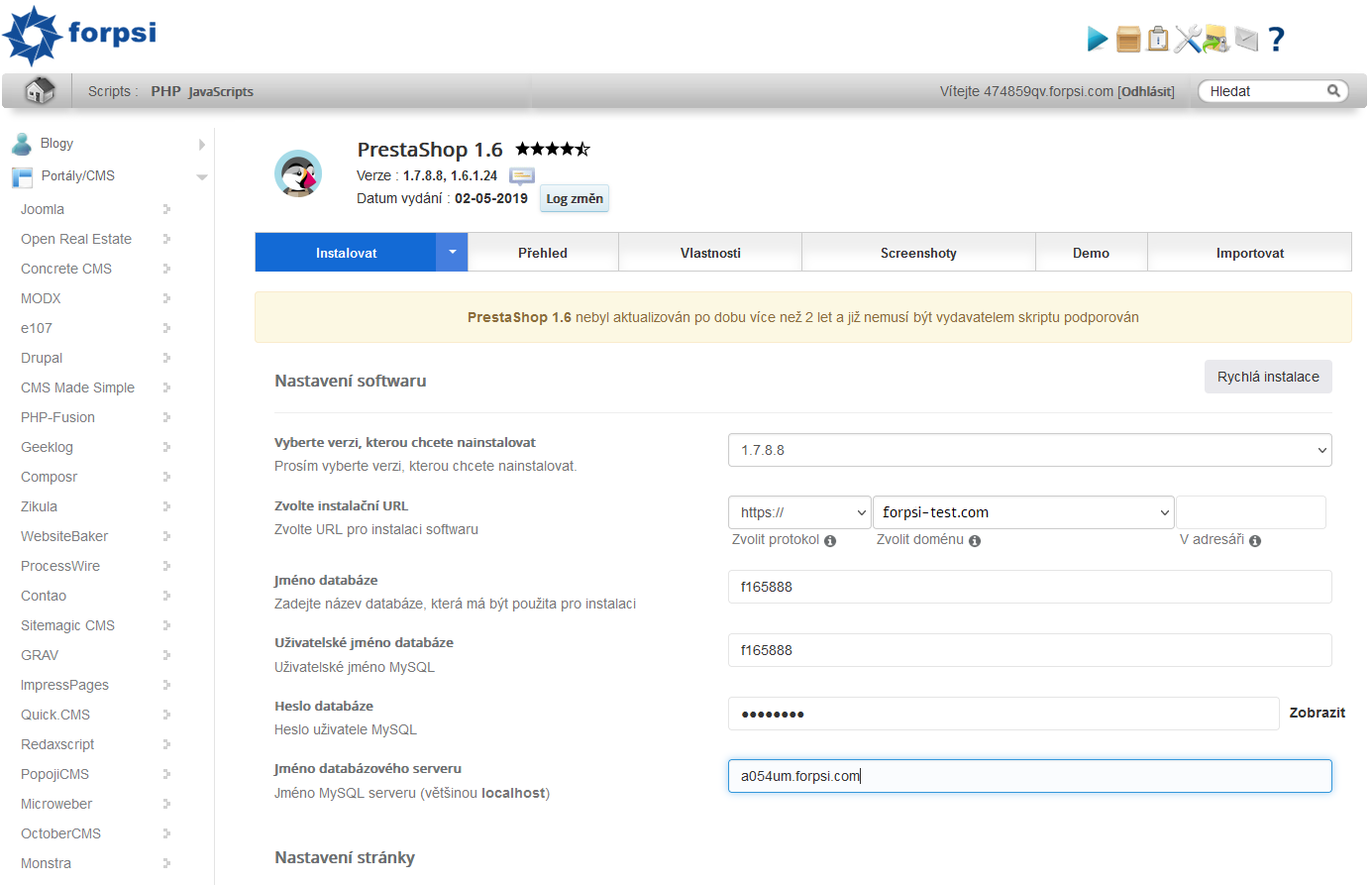1372x885 pixels.
Task: Click the Blogy person icon
Action: tap(22, 144)
